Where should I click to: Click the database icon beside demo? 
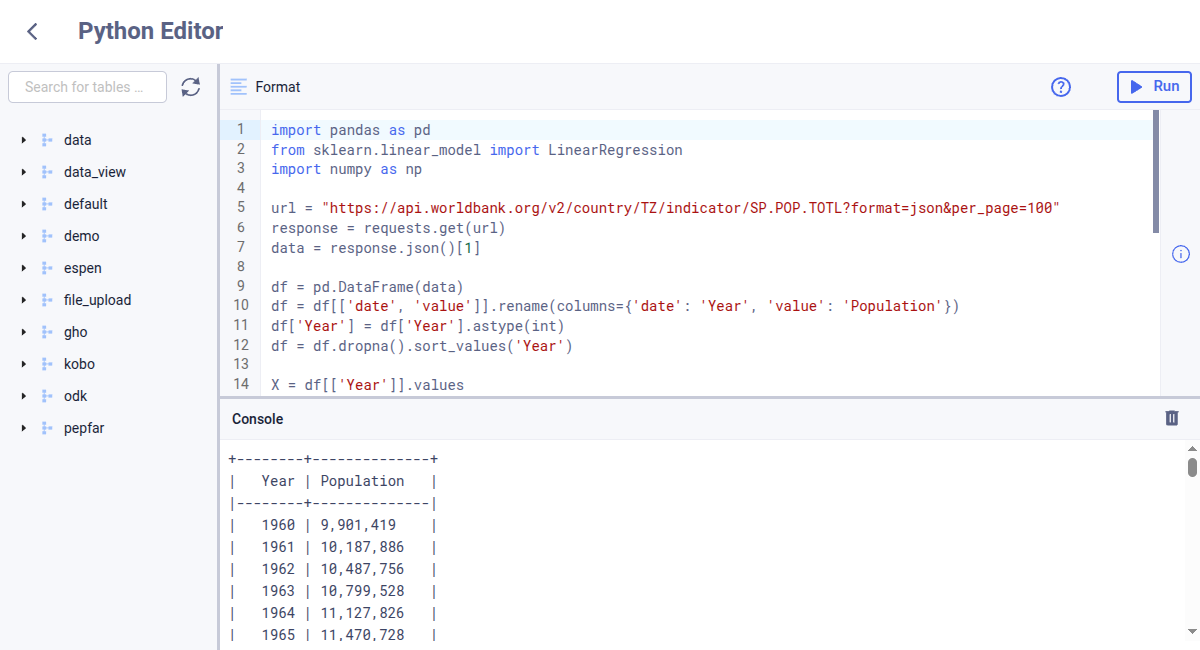[45, 235]
